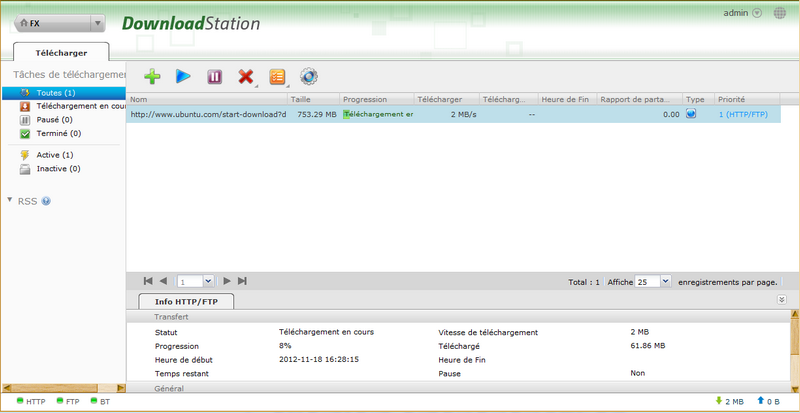Click the BT status indicator
Viewport: 800px width, 413px height.
(x=101, y=401)
